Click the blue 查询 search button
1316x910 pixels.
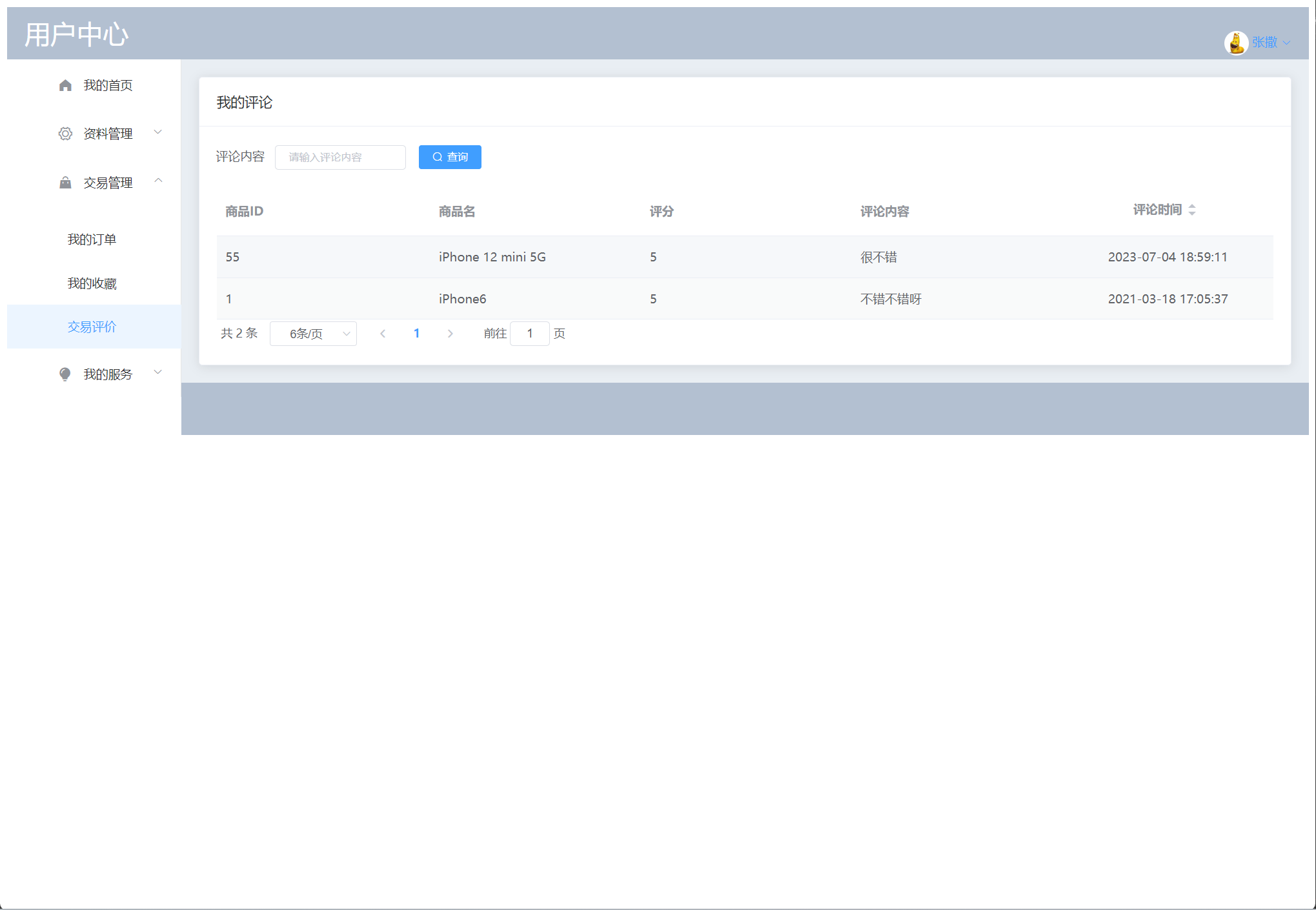click(450, 157)
